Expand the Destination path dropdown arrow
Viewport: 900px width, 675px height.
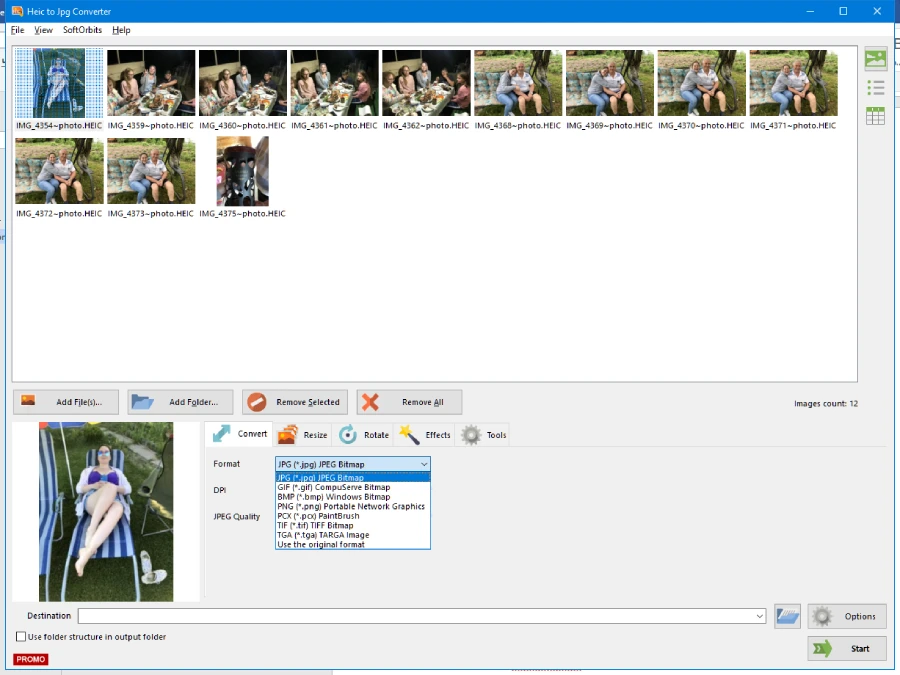point(759,616)
